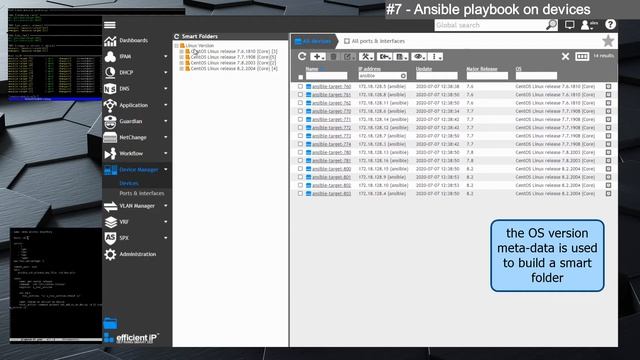Check the box for ansible-target-761
The width and height of the screenshot is (640, 360).
click(x=300, y=95)
